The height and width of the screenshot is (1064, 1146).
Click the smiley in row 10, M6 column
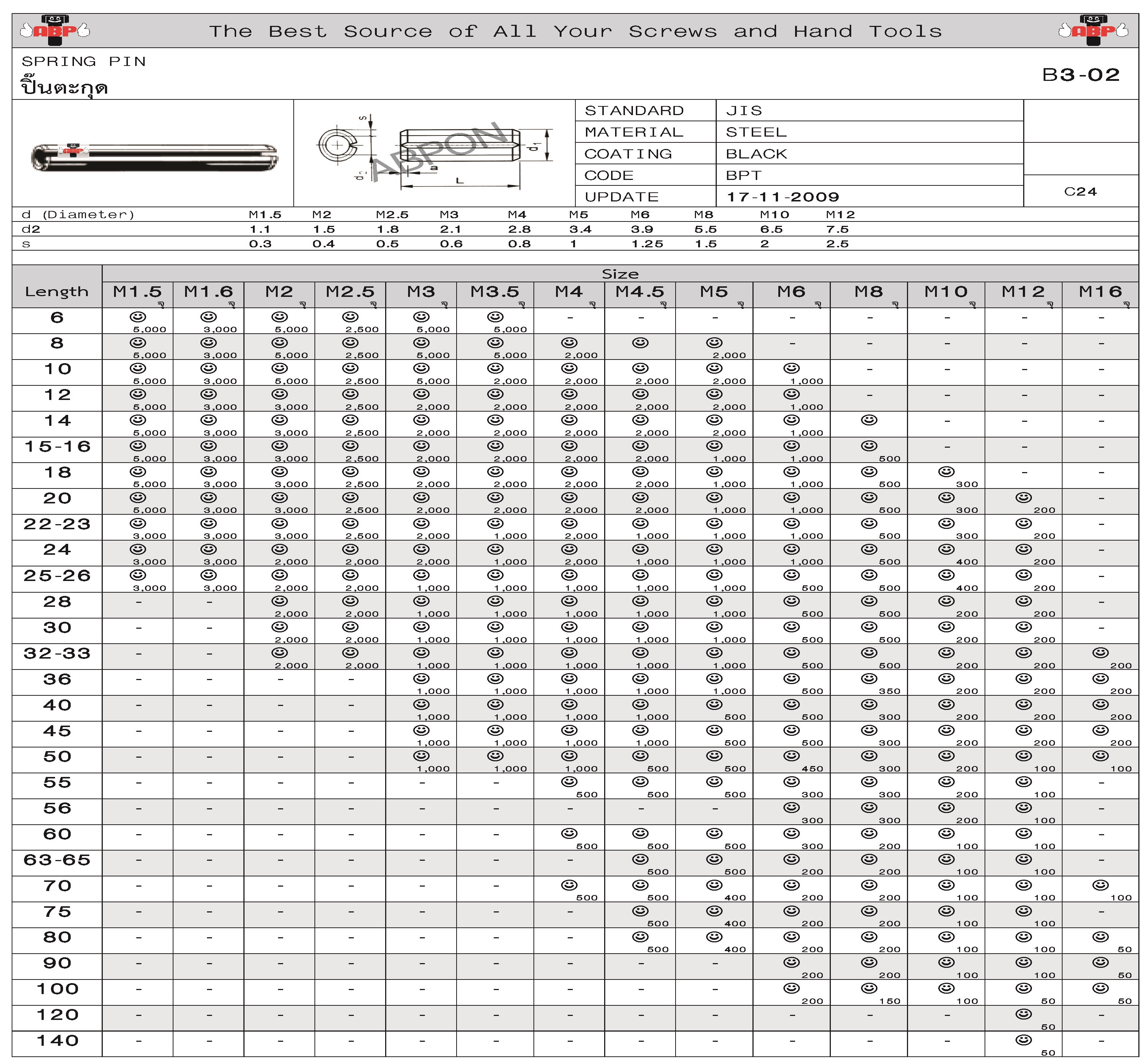[x=792, y=368]
